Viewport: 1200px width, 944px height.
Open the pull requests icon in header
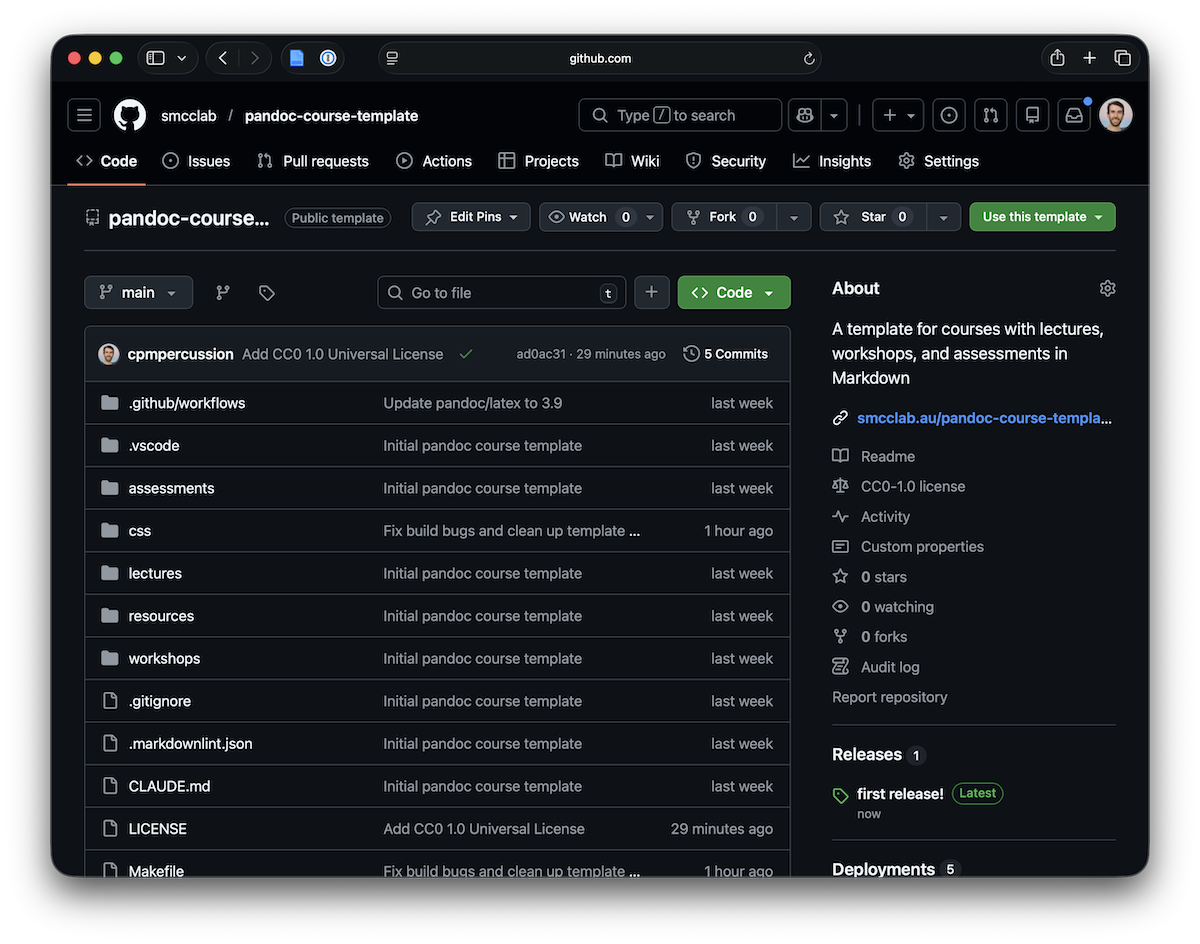pyautogui.click(x=990, y=114)
